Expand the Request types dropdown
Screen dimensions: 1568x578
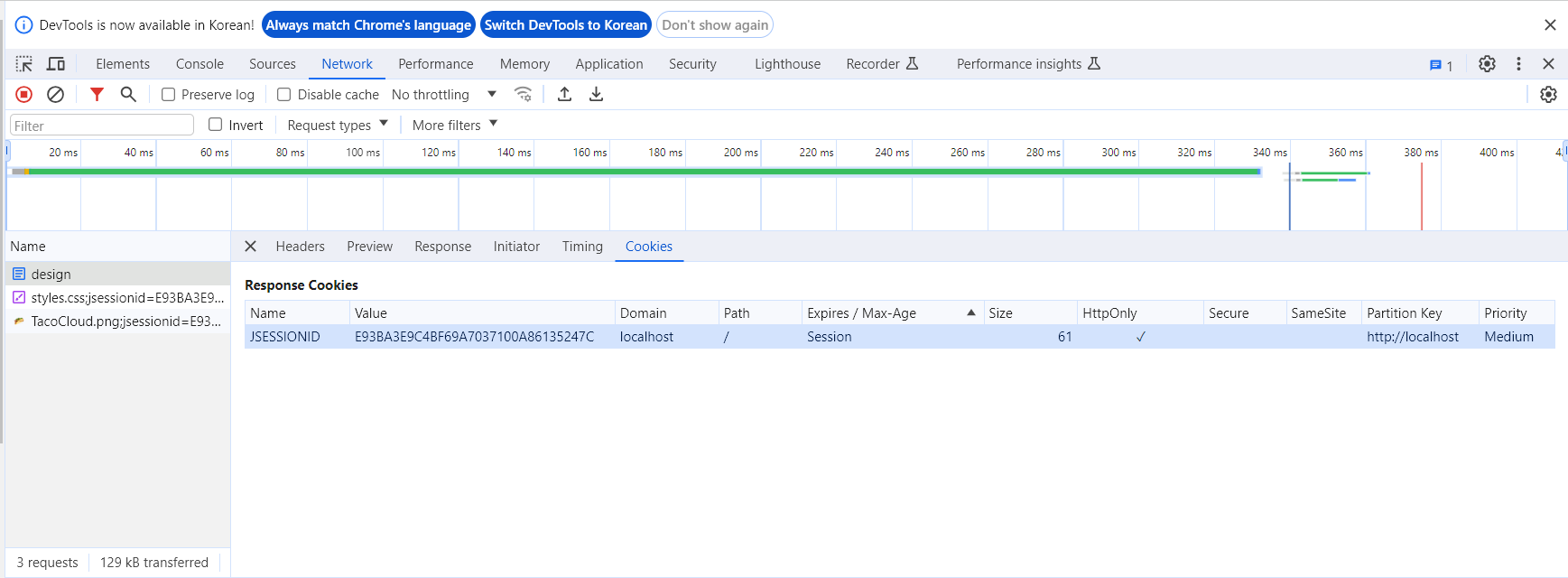point(338,125)
